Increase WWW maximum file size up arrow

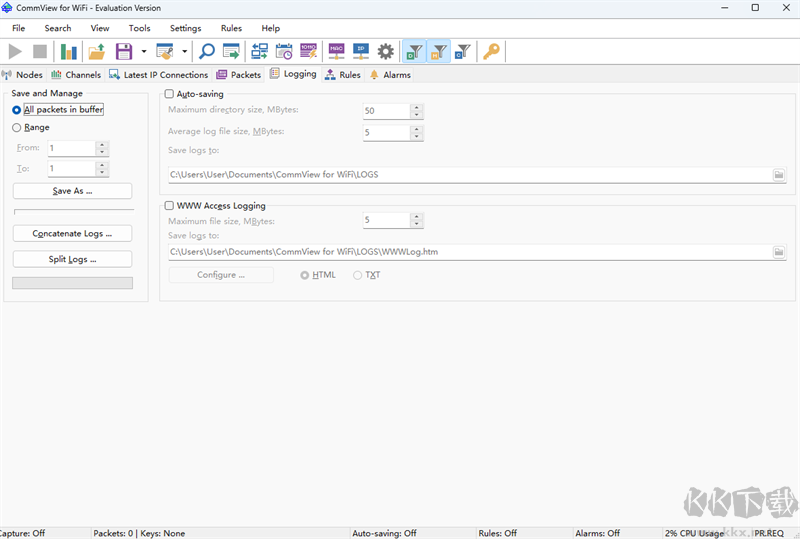click(x=417, y=217)
